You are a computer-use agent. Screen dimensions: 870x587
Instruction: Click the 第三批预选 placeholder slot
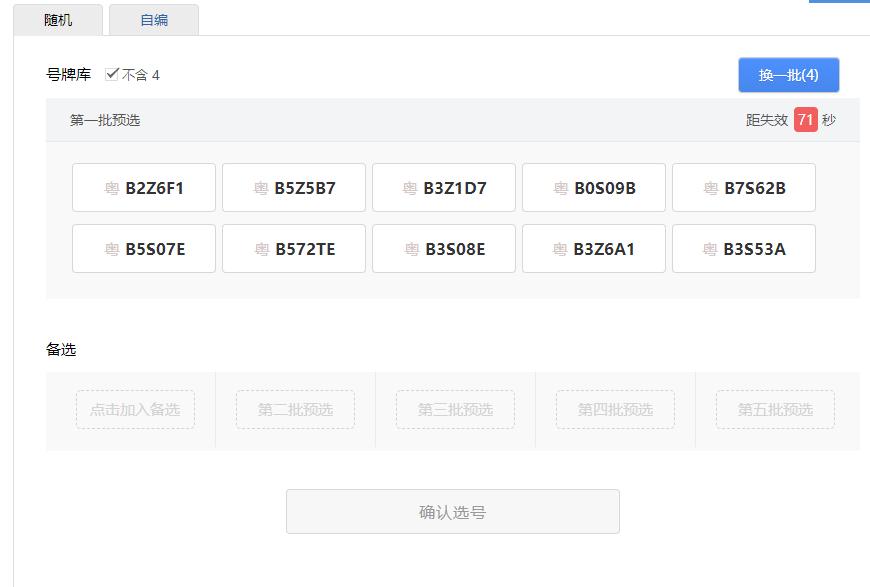point(455,410)
